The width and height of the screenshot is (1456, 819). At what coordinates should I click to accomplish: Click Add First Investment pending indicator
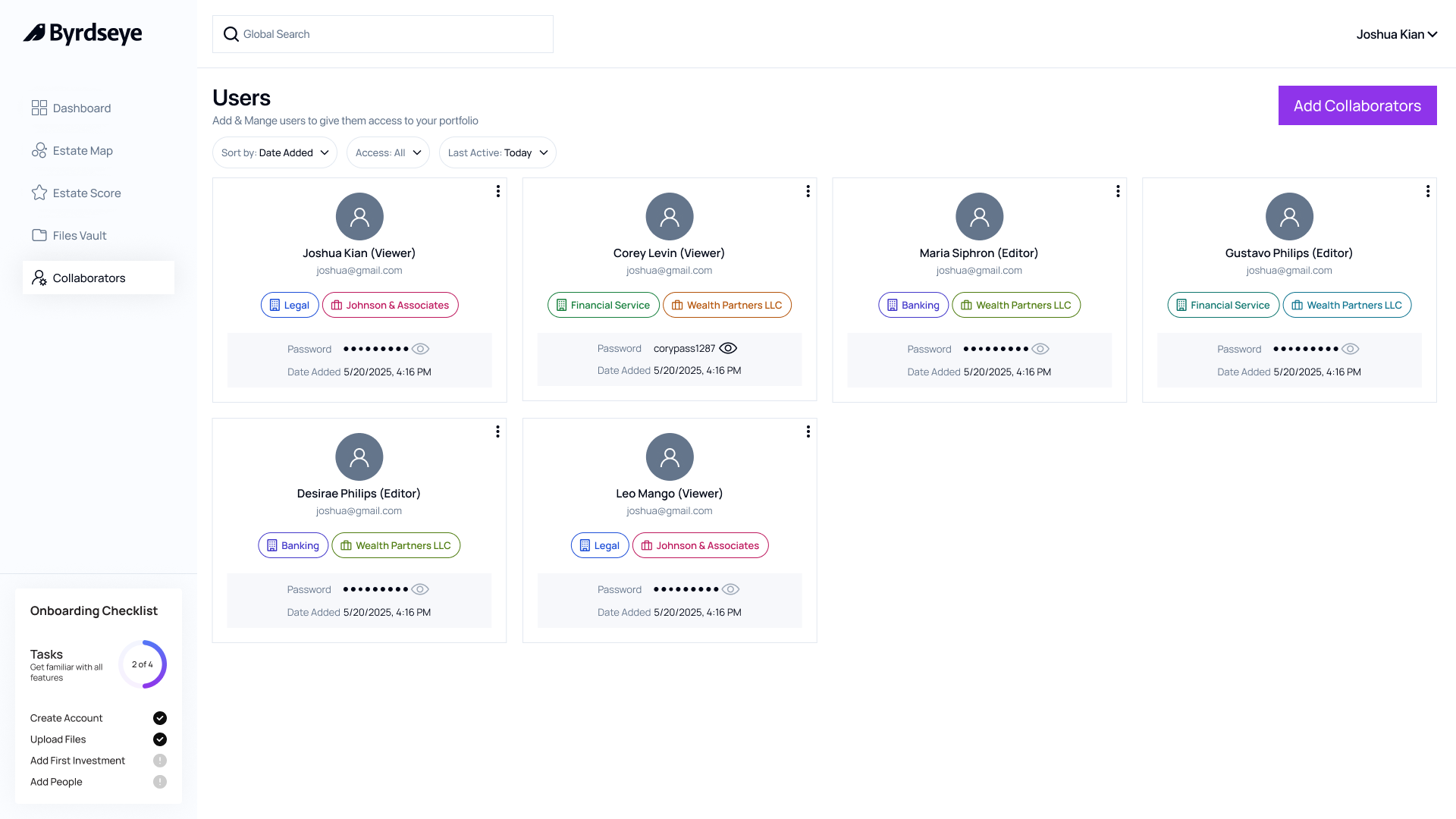(160, 761)
